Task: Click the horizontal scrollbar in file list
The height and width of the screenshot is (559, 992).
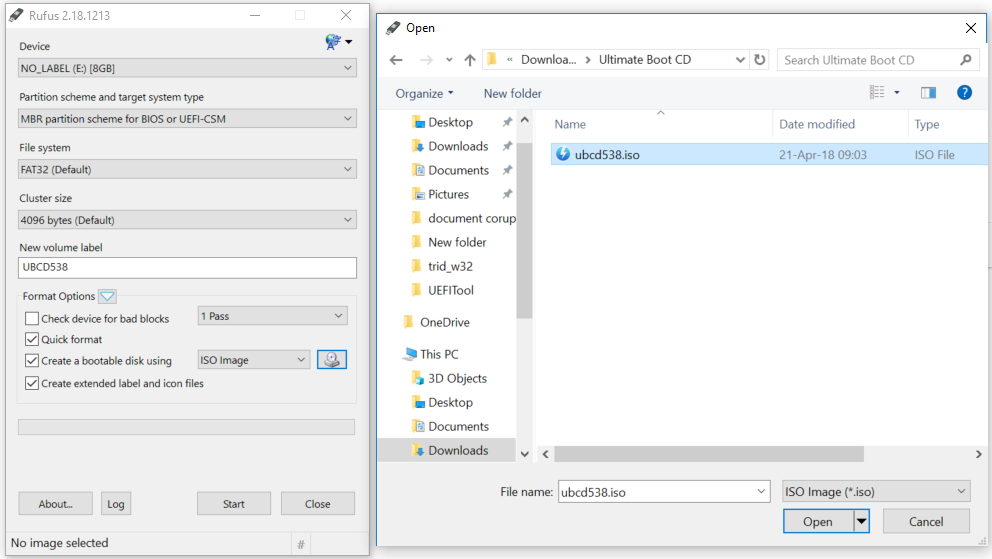Action: [x=709, y=454]
